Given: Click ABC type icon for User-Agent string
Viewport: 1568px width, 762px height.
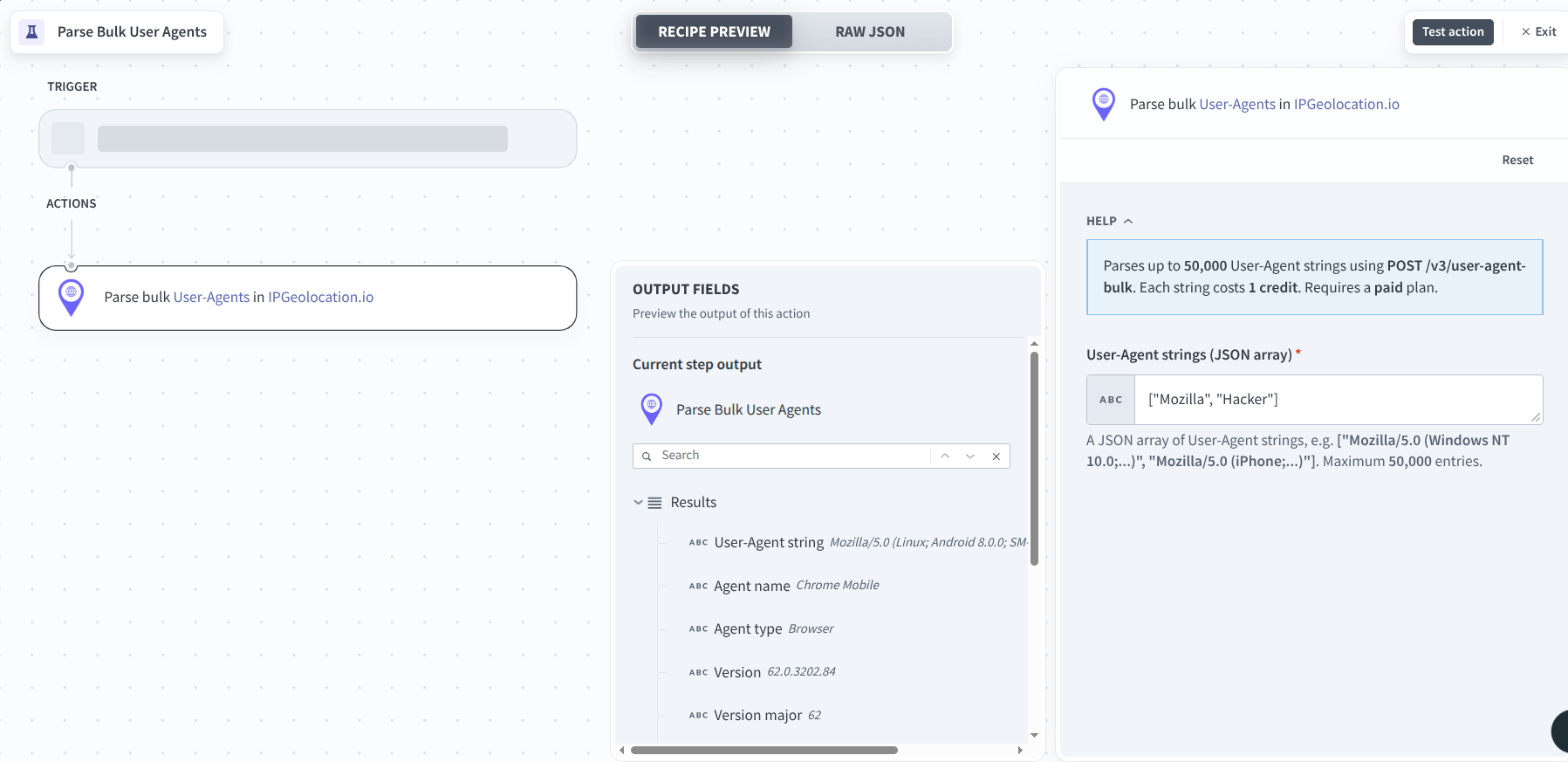Looking at the screenshot, I should 698,543.
